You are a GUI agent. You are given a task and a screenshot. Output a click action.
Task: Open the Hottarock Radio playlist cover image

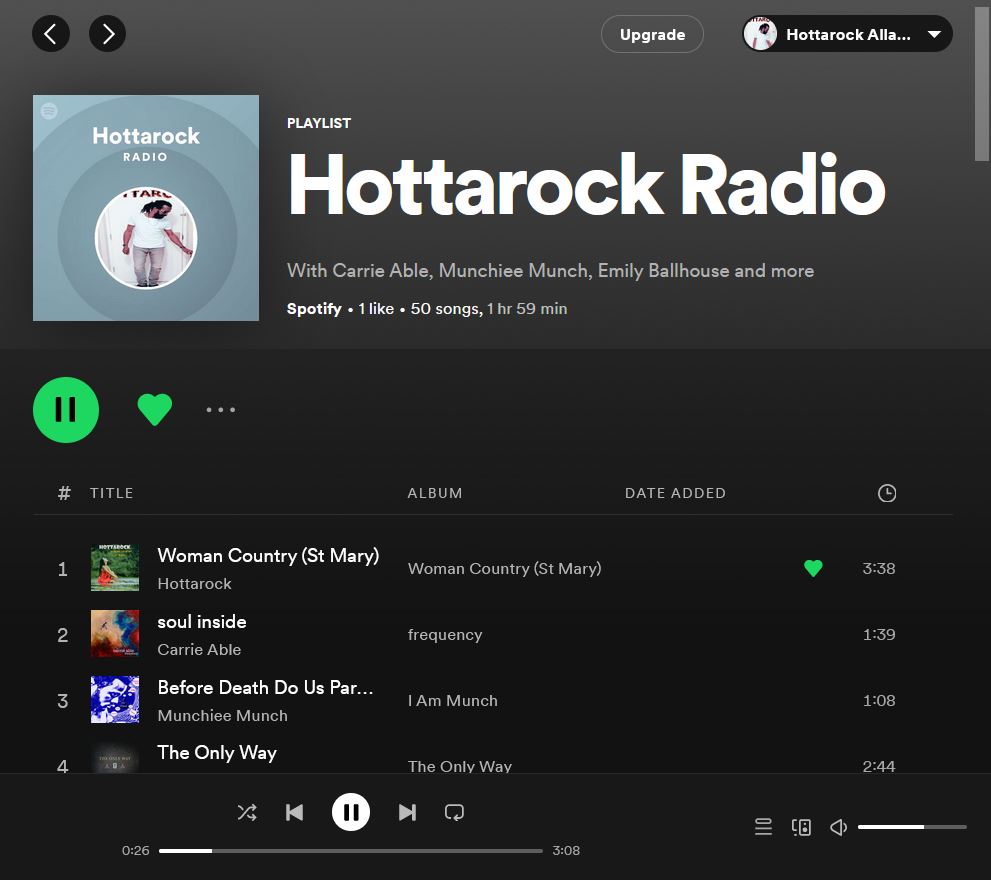click(146, 208)
